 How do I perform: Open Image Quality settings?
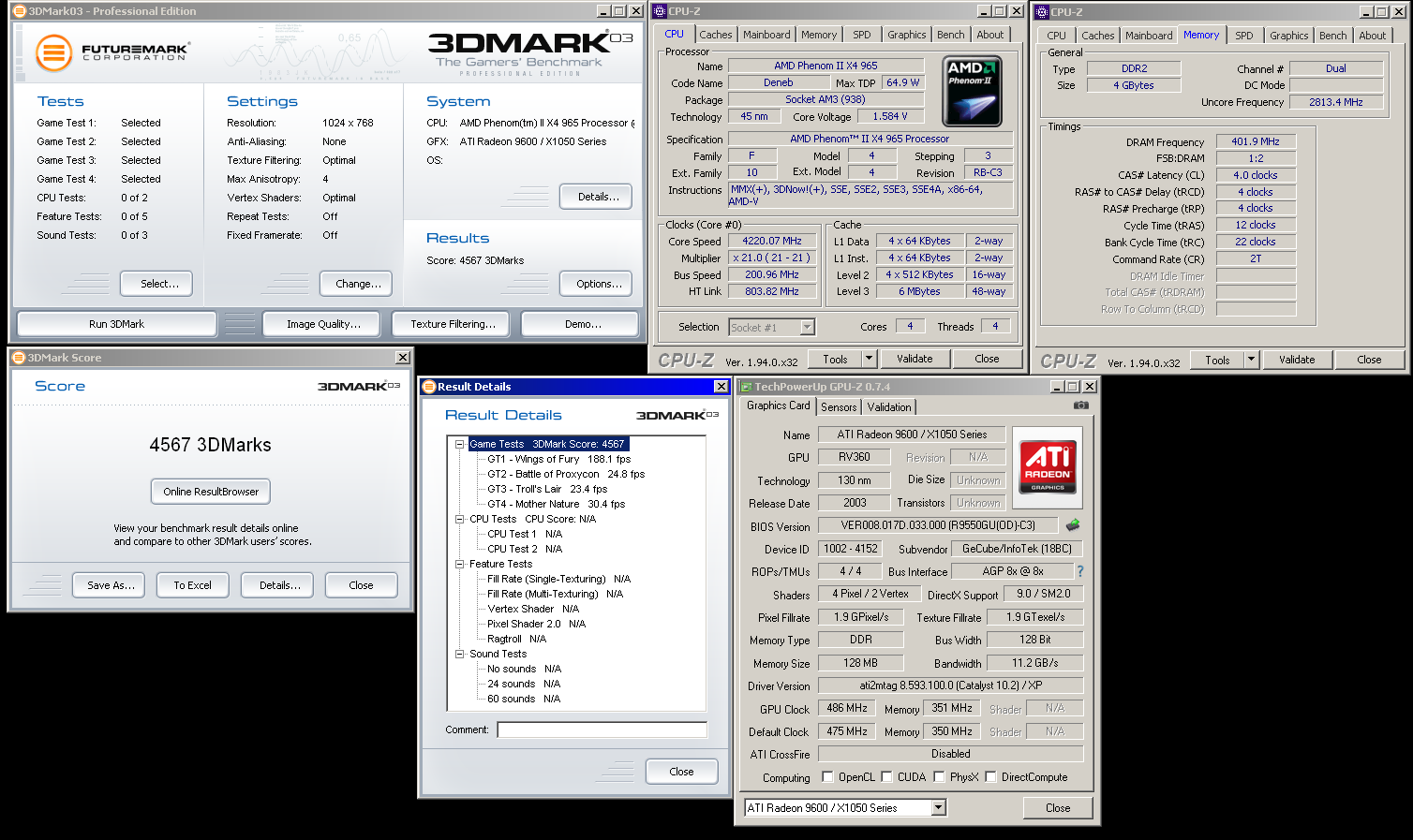tap(321, 324)
